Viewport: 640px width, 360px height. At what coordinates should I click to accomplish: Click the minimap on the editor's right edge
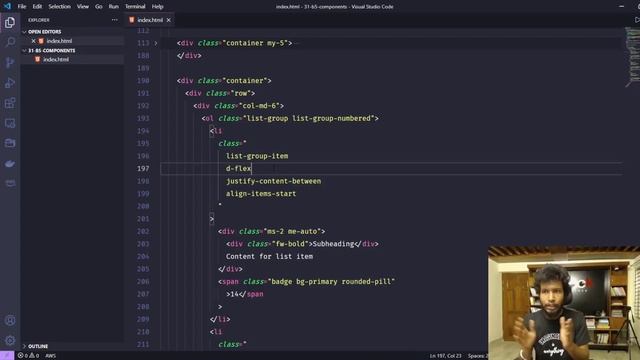pos(632,57)
